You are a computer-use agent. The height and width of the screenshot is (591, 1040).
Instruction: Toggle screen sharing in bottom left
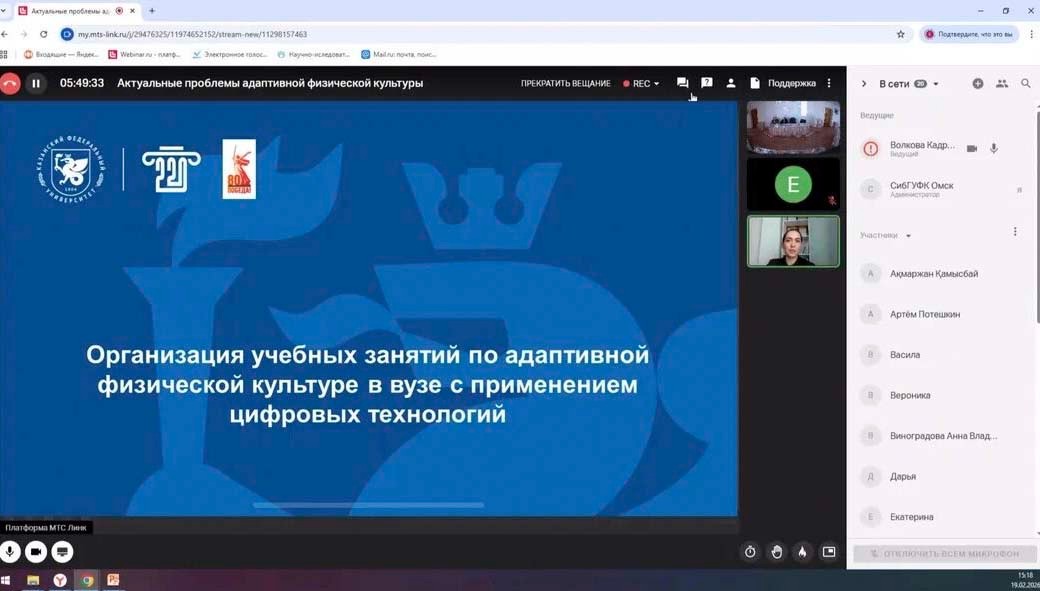pyautogui.click(x=61, y=551)
